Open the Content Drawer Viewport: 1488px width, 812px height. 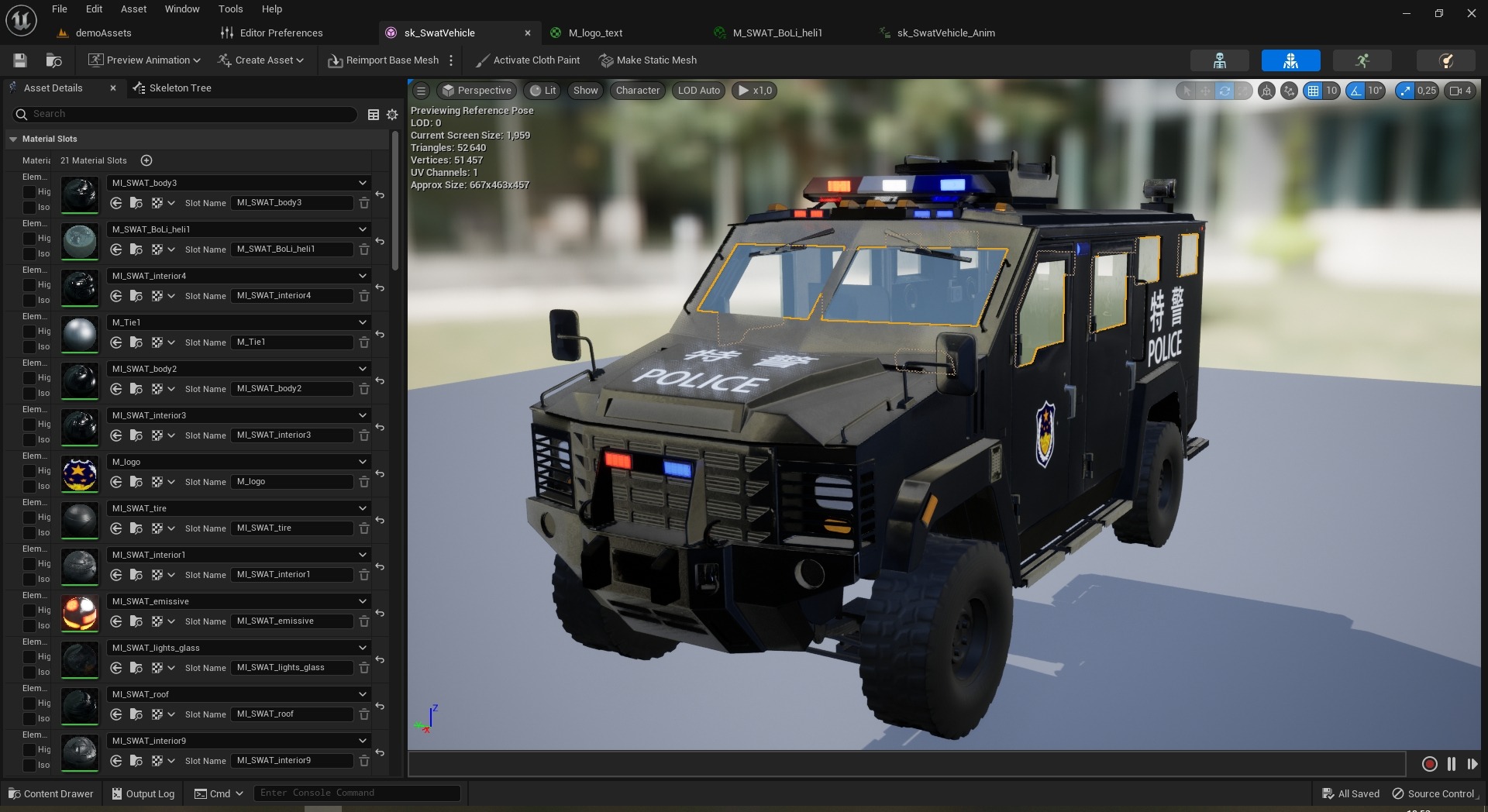coord(51,793)
